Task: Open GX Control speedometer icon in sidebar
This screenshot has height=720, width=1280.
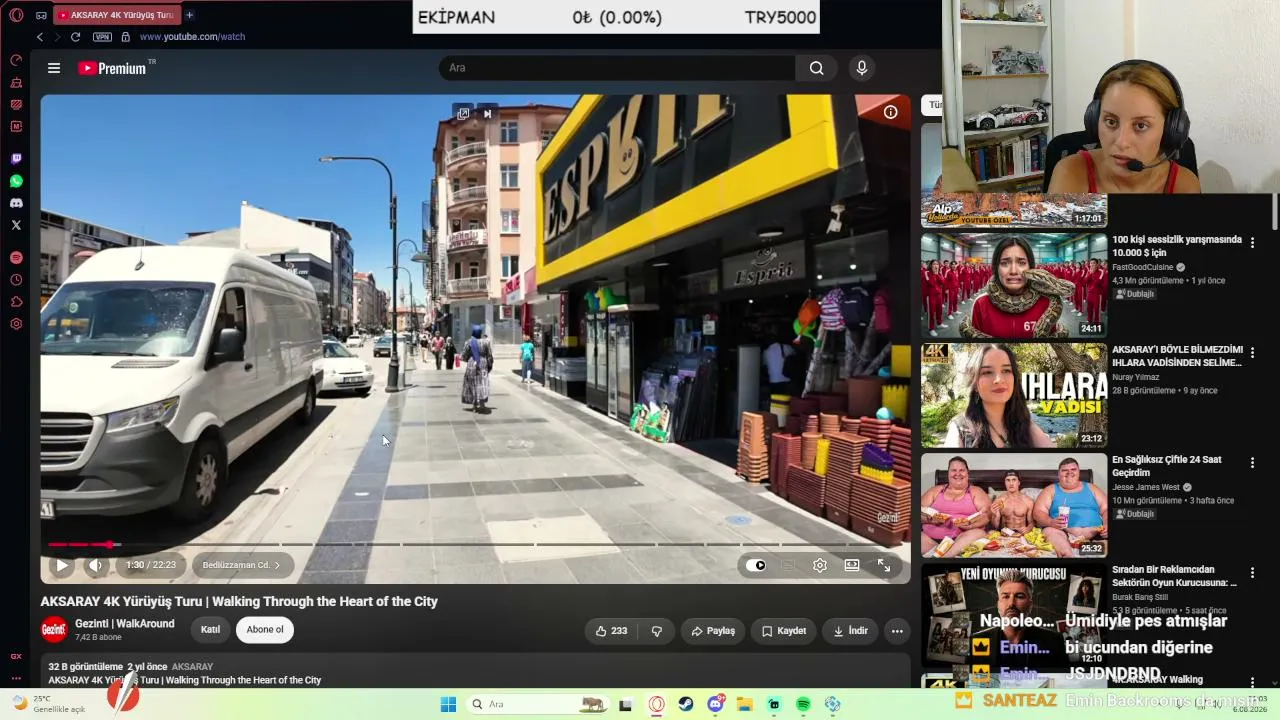Action: (x=16, y=60)
